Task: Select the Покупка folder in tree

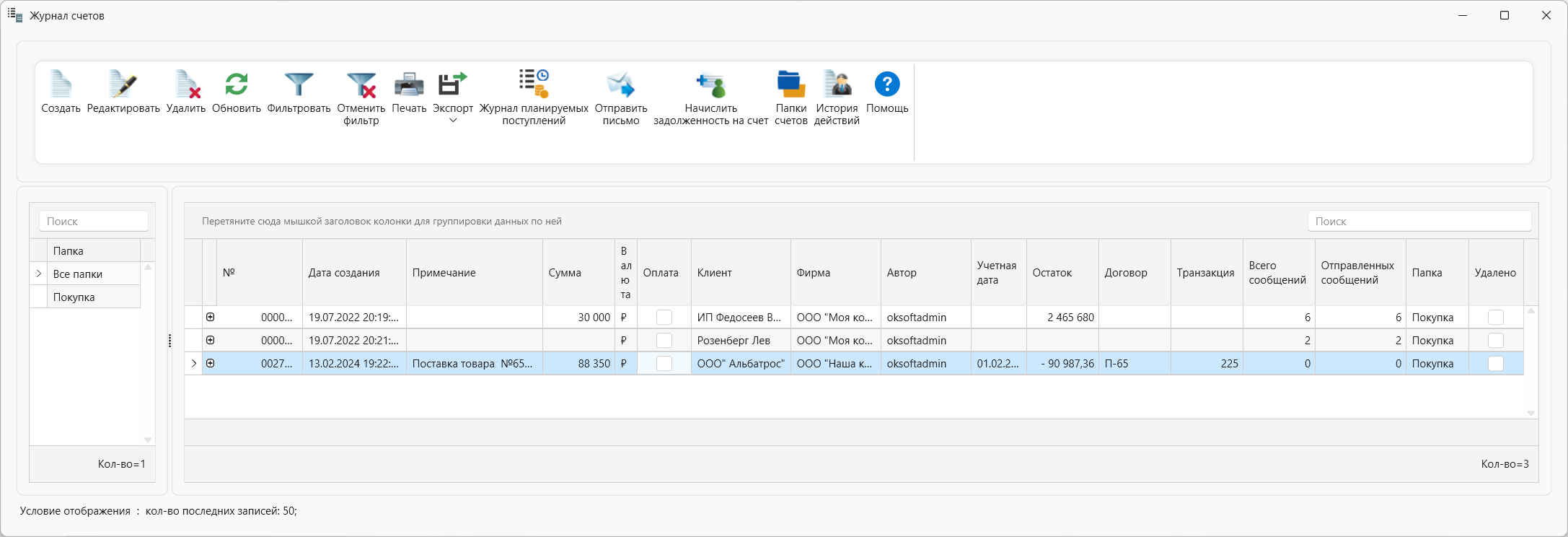Action: [x=74, y=297]
